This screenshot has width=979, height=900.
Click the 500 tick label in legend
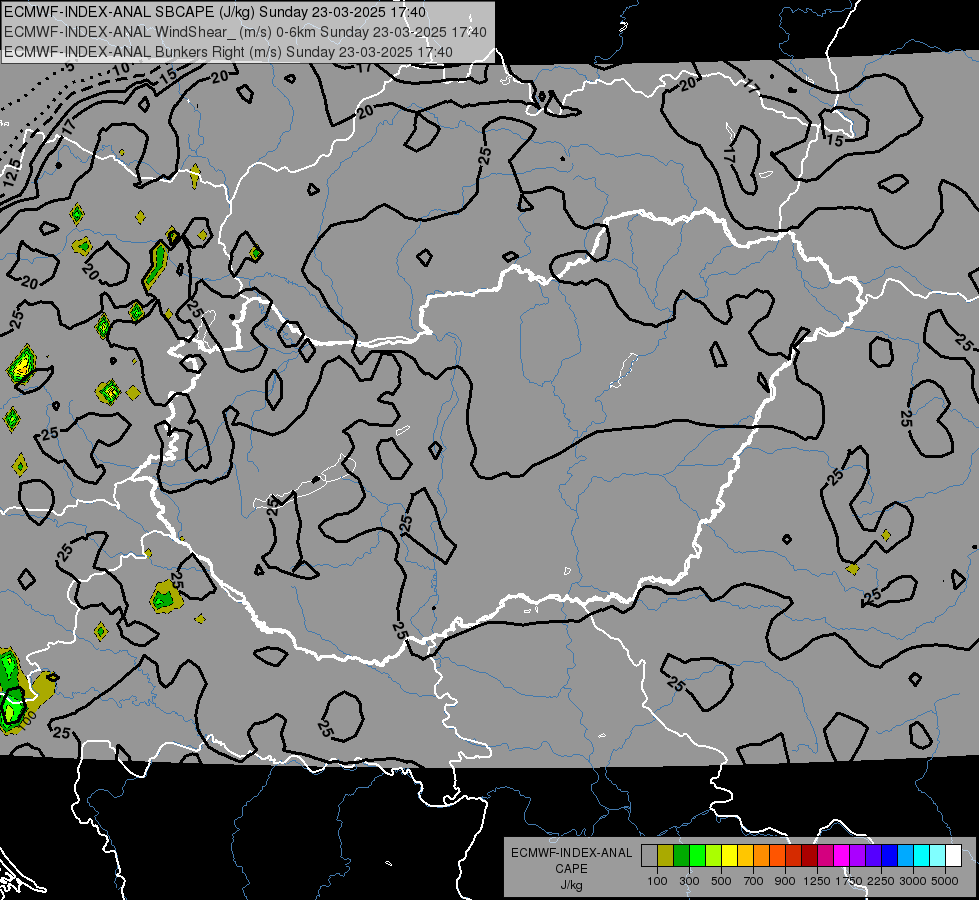[721, 881]
